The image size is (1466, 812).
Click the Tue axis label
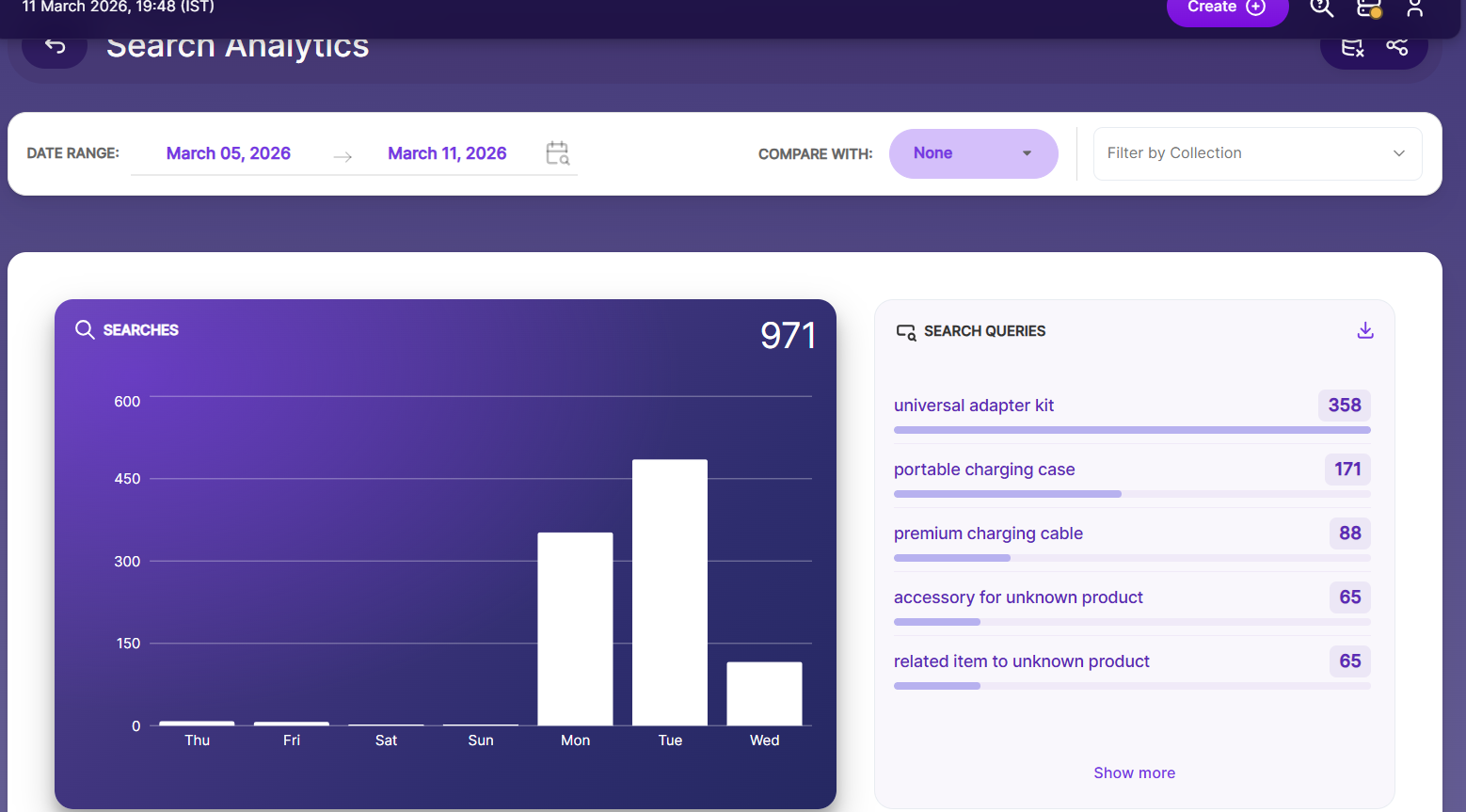tap(670, 740)
